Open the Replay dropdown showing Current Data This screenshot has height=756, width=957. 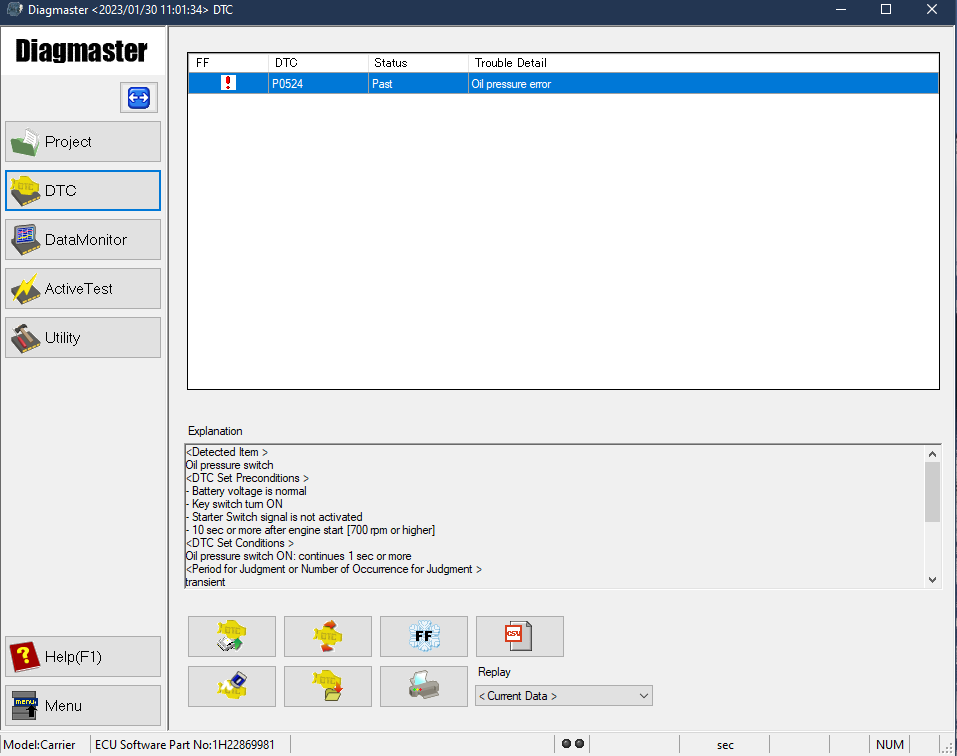(x=564, y=696)
